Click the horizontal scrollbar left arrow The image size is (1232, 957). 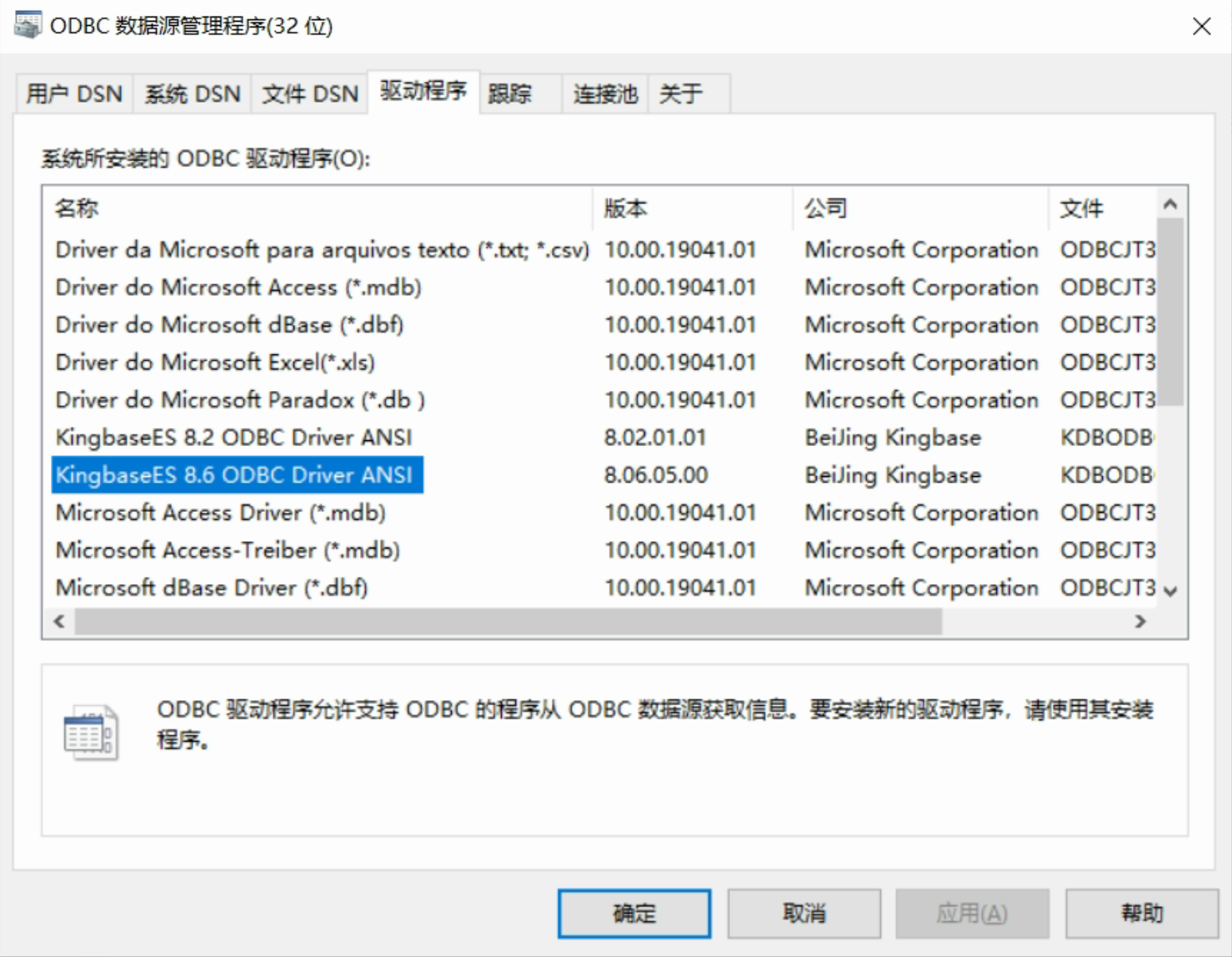pos(59,621)
